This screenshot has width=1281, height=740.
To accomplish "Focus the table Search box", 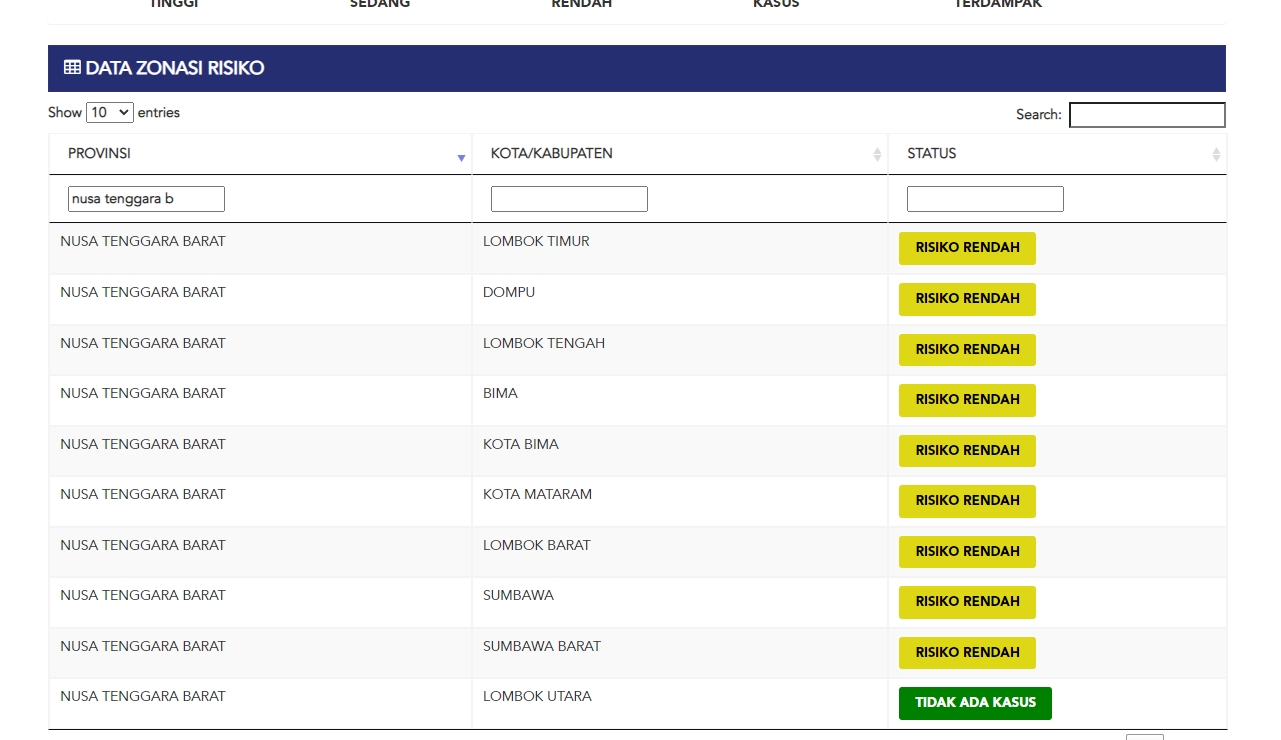I will (1147, 115).
